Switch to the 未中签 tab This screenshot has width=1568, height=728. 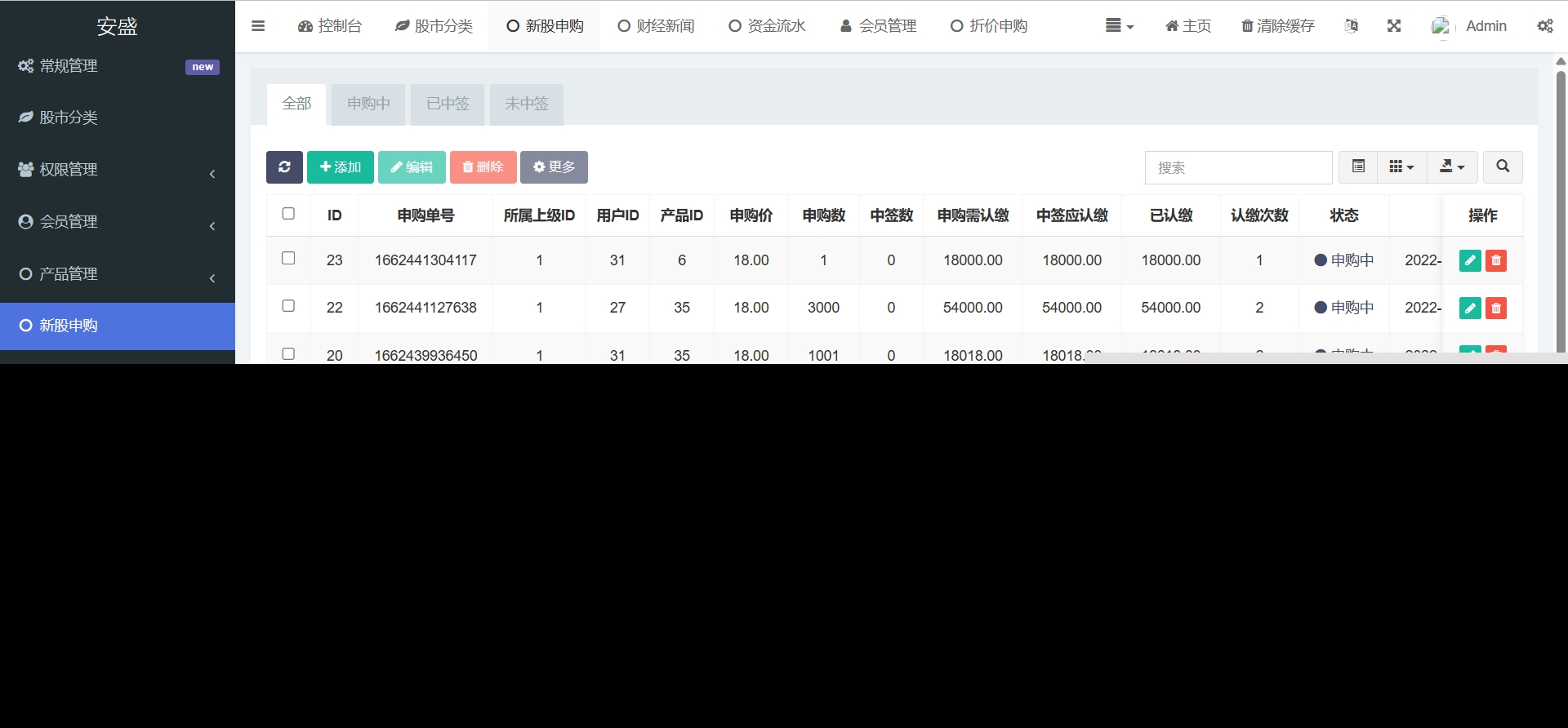pyautogui.click(x=527, y=104)
